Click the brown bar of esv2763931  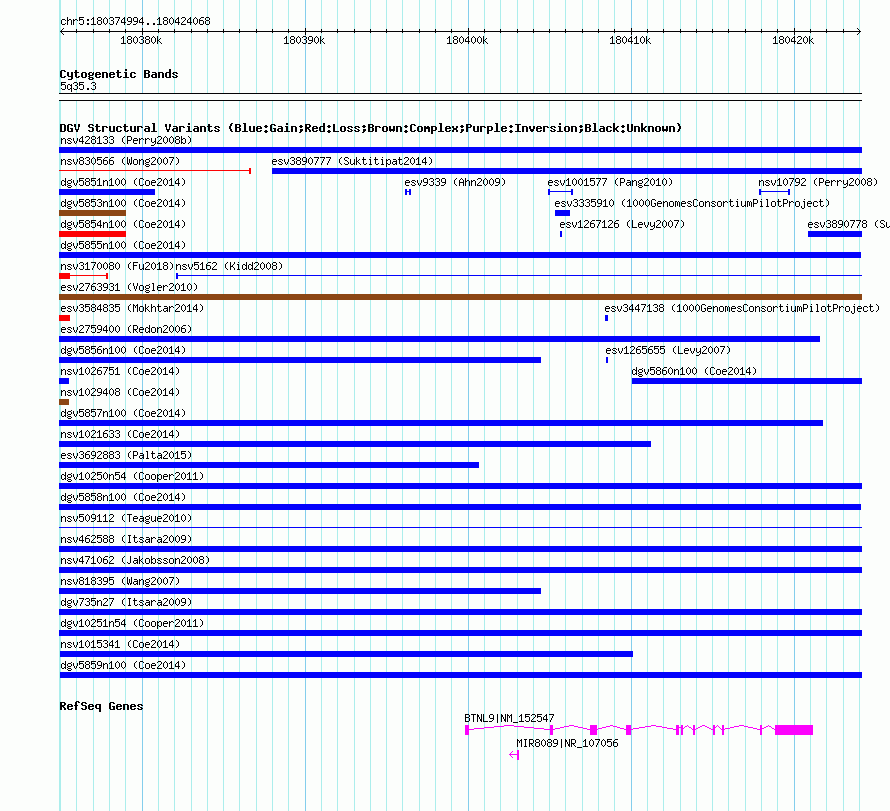click(x=460, y=297)
